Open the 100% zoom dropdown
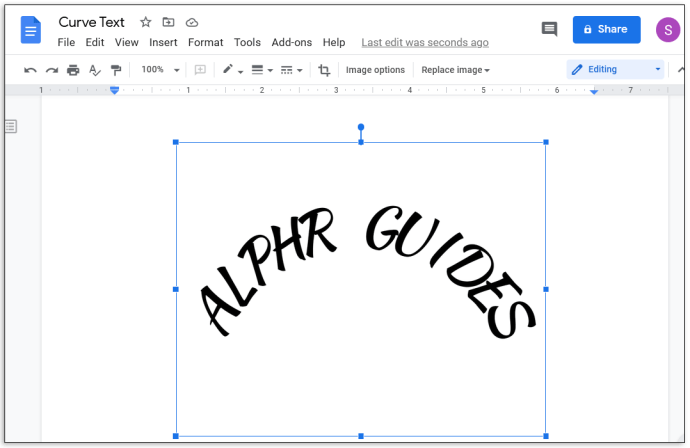The image size is (690, 448). coord(160,70)
